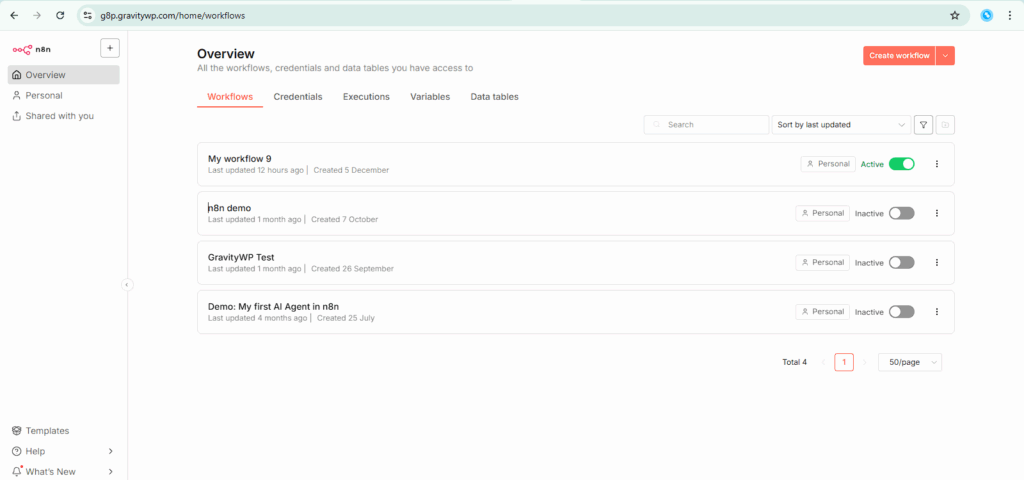Open Demo: My first AI Agent in n8n
Screen dimensions: 1024x480
pos(575,312)
